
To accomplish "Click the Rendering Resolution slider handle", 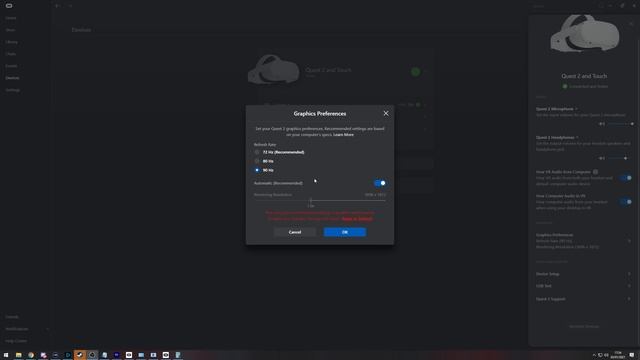I will [x=311, y=200].
